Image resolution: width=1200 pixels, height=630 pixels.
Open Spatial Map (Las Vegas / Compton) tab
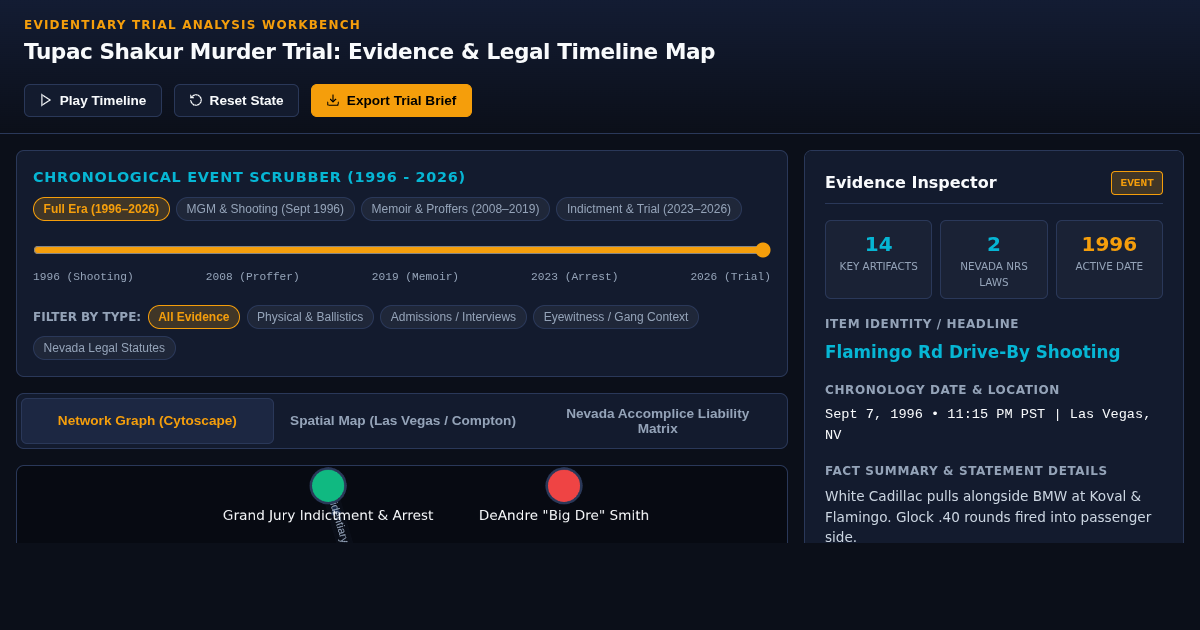[x=403, y=421]
